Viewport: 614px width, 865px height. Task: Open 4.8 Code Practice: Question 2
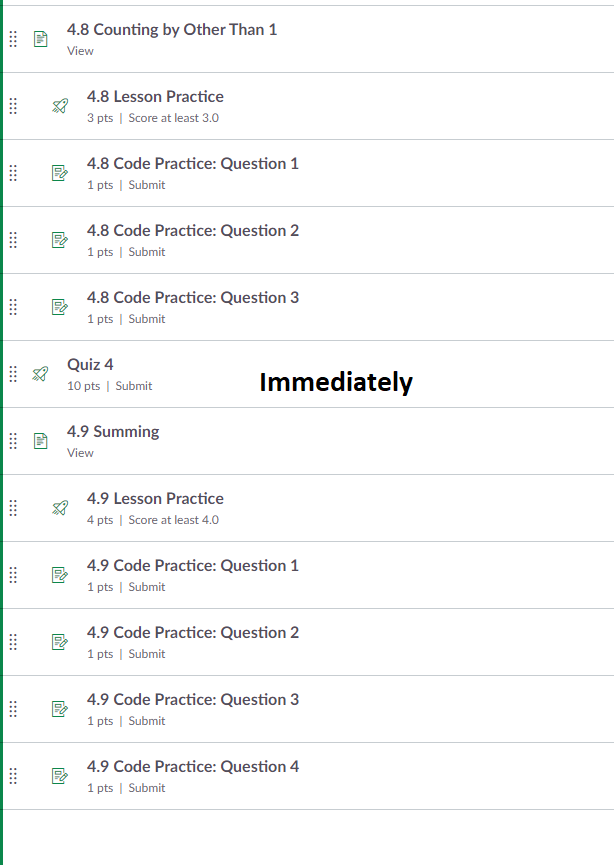click(192, 231)
